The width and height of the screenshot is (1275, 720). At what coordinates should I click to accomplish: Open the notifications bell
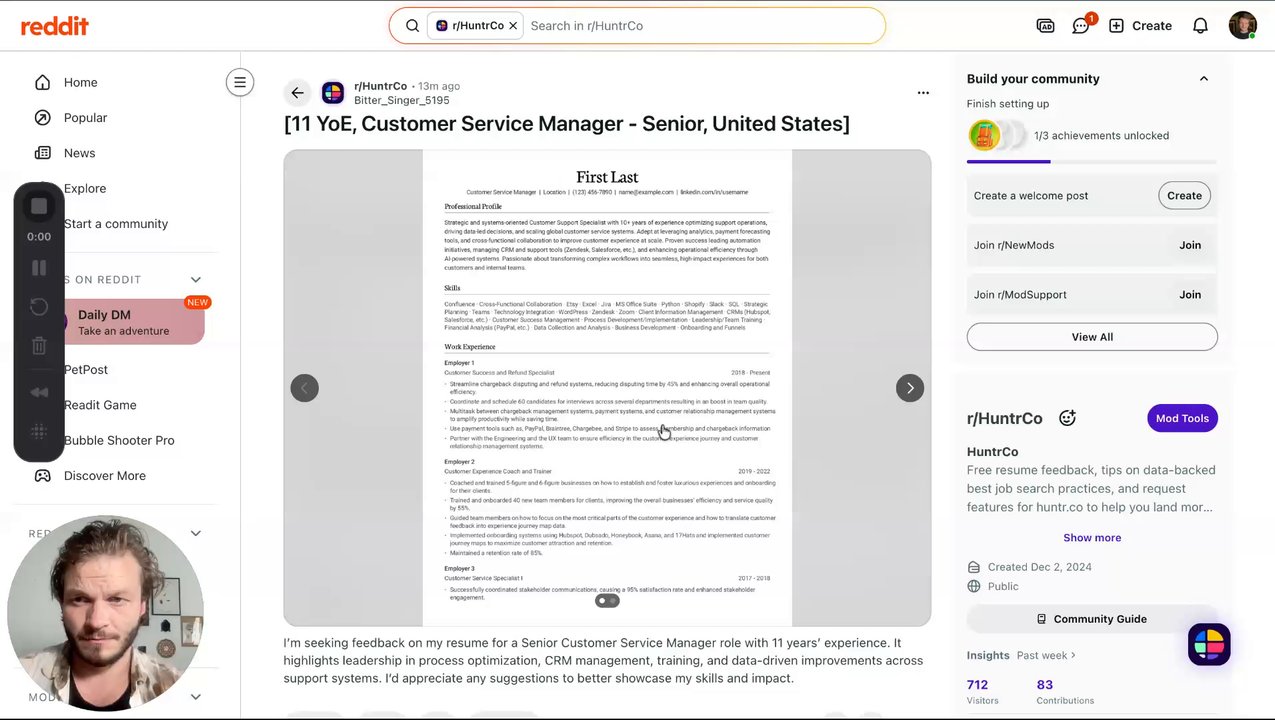[1200, 26]
